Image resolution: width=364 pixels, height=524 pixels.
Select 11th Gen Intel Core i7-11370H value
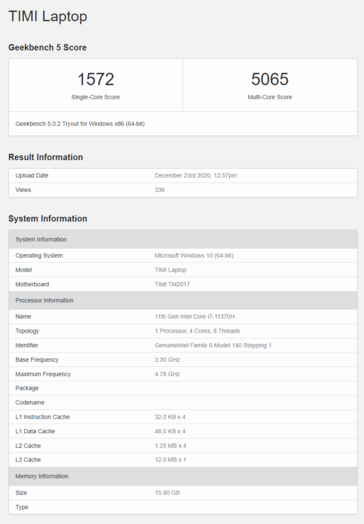pos(195,316)
